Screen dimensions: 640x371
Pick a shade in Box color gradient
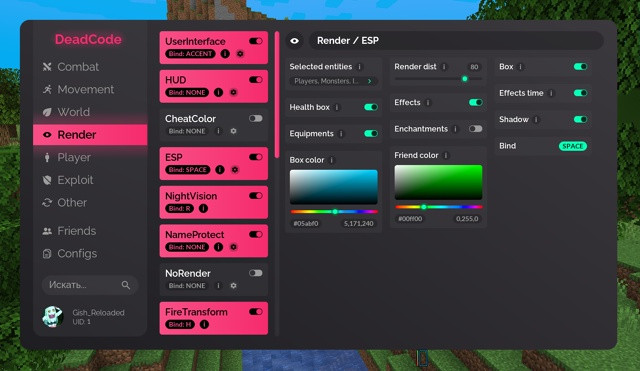[333, 187]
